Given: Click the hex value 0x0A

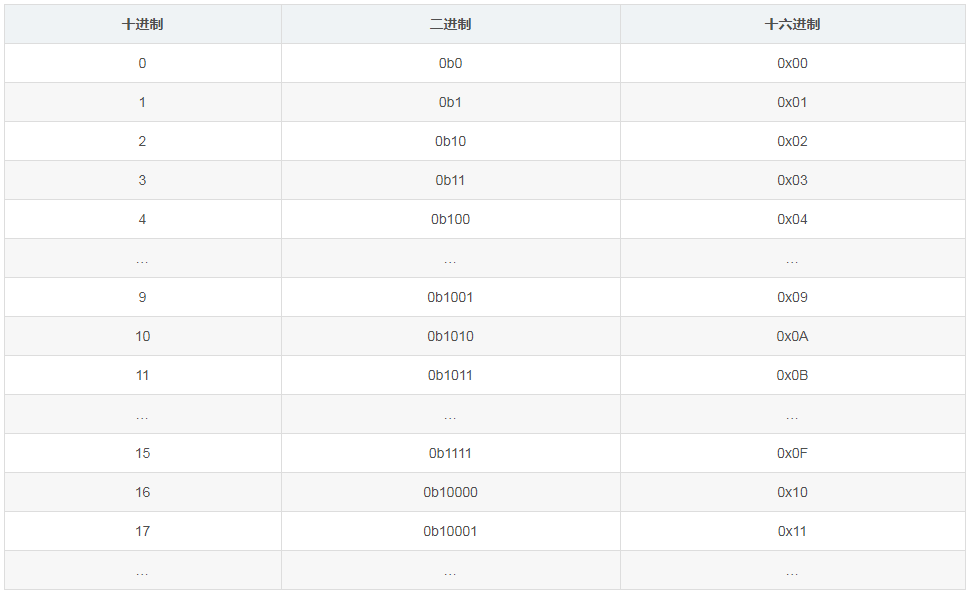Looking at the screenshot, I should point(792,336).
